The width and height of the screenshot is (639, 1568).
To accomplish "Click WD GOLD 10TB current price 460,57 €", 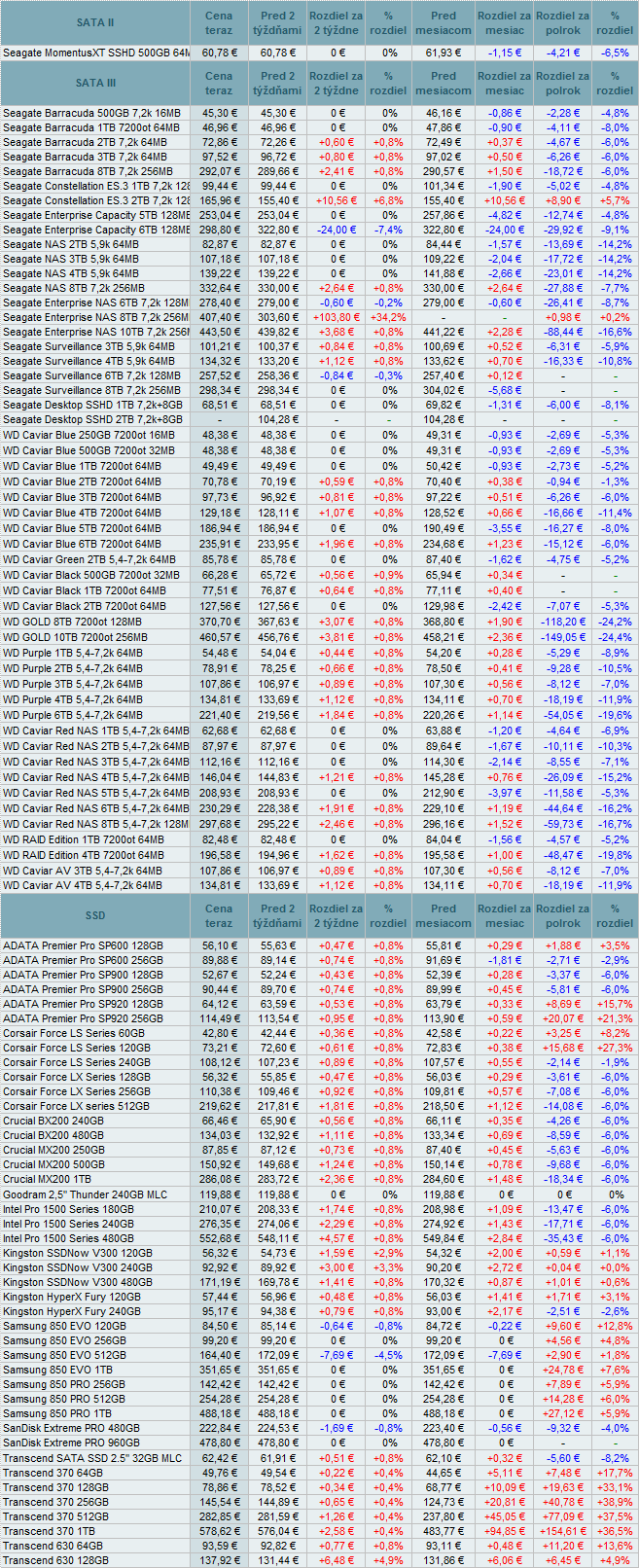I will (219, 637).
